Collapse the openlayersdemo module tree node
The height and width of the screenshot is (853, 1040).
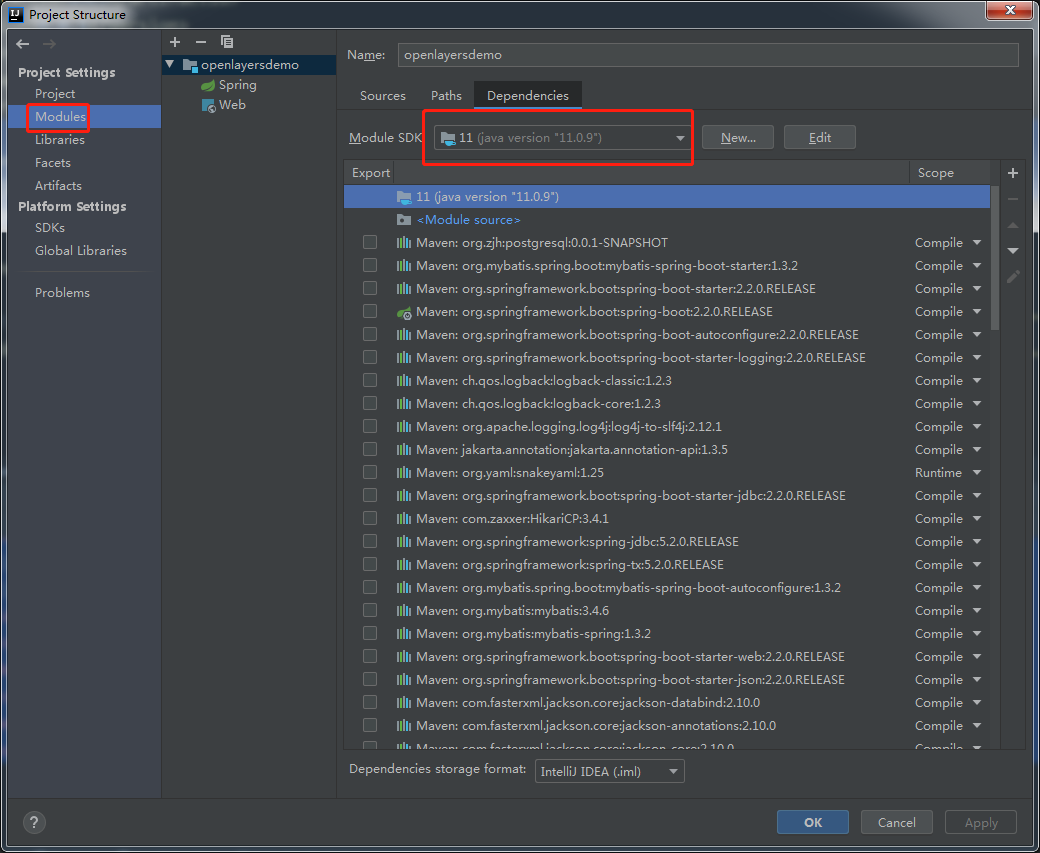tap(170, 64)
